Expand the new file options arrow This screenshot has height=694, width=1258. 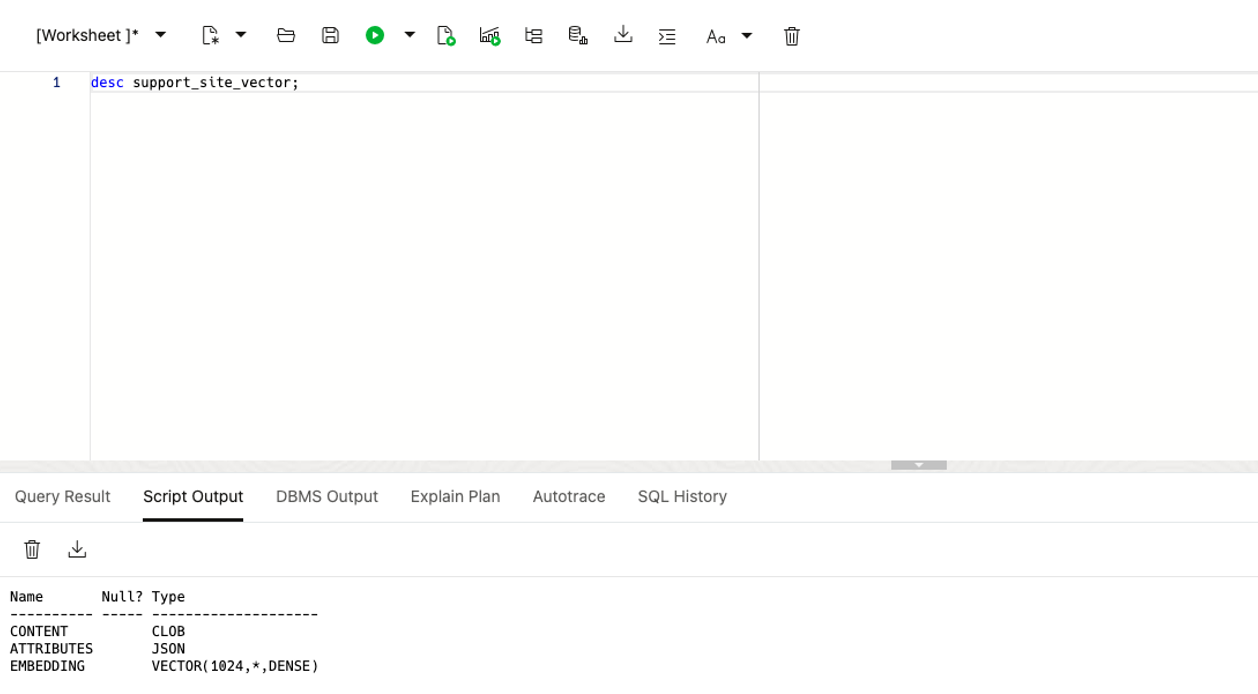[241, 35]
